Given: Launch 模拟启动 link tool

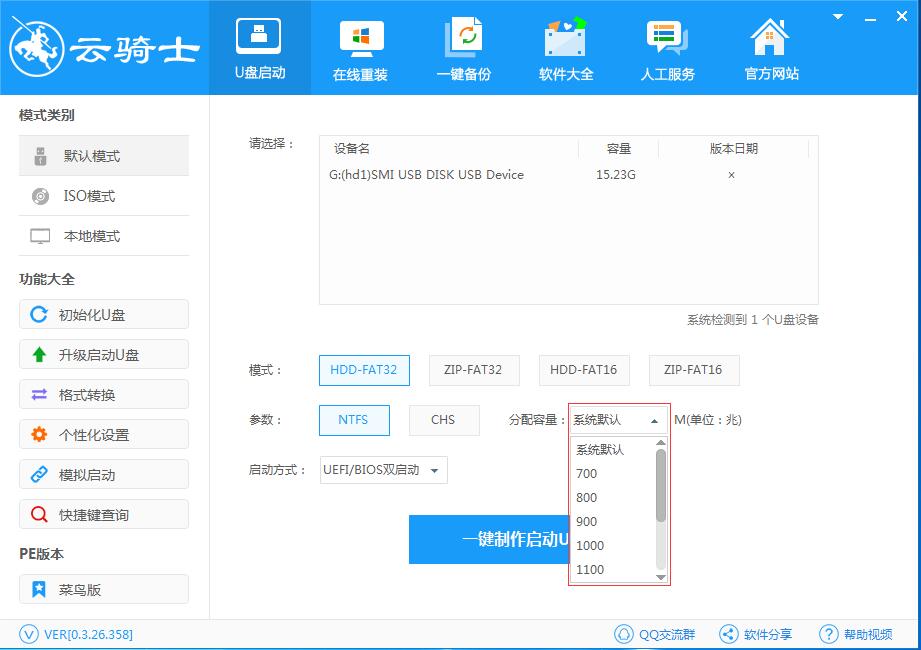Looking at the screenshot, I should [104, 474].
